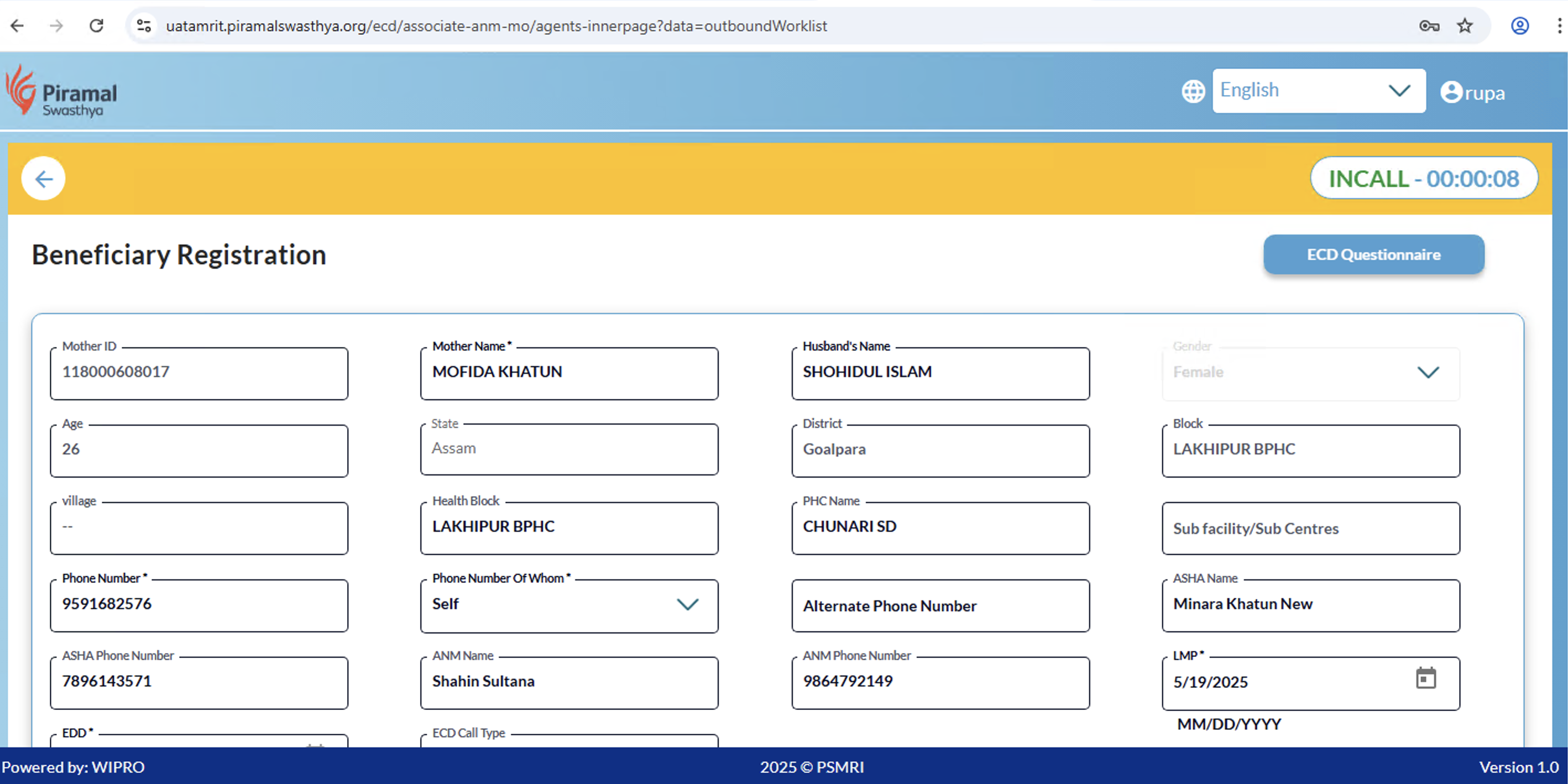Viewport: 1568px width, 784px height.
Task: Open site information icon in address bar
Action: (144, 25)
